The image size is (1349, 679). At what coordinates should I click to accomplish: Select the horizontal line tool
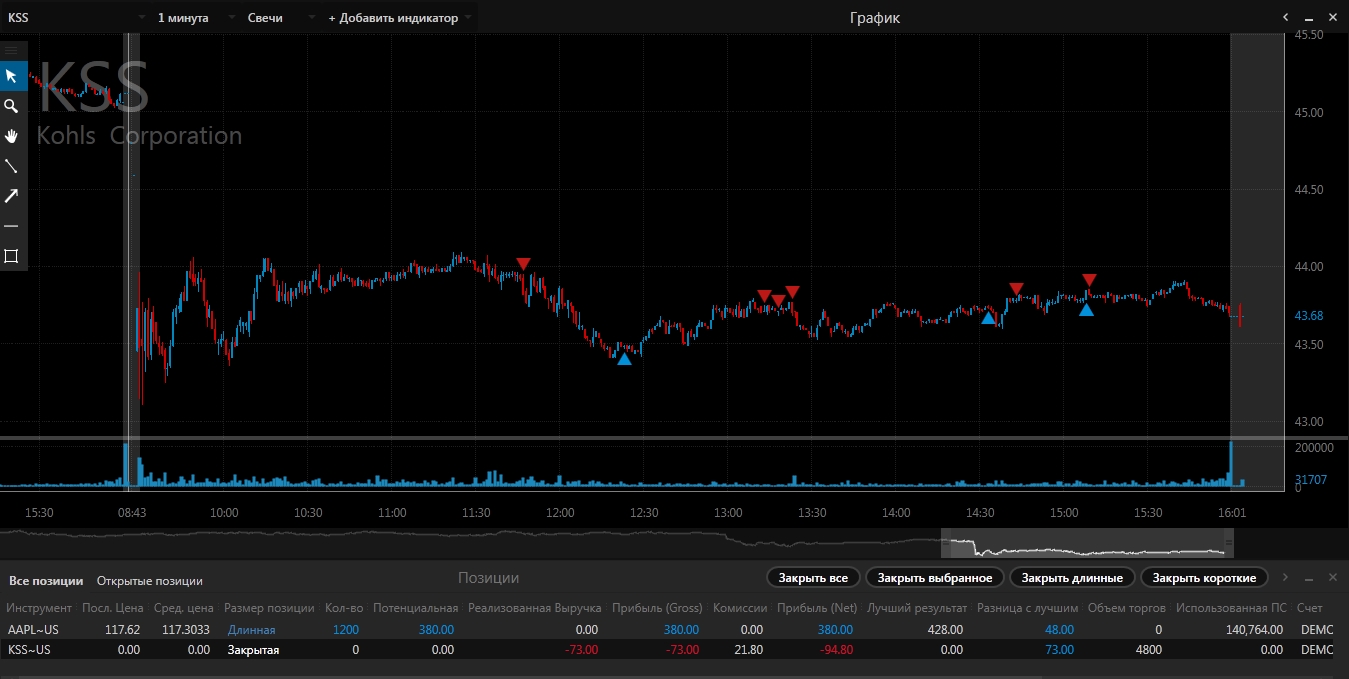pos(12,226)
